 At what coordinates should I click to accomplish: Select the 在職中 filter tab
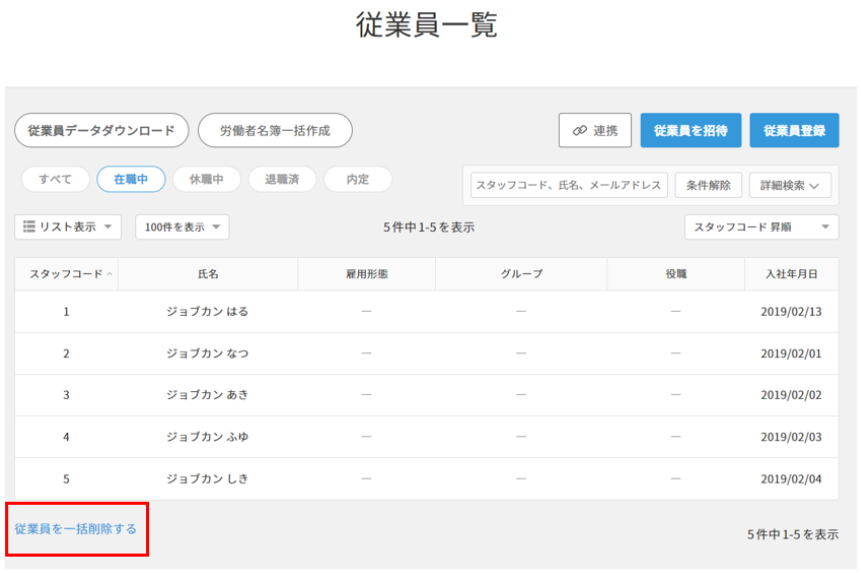click(x=131, y=179)
